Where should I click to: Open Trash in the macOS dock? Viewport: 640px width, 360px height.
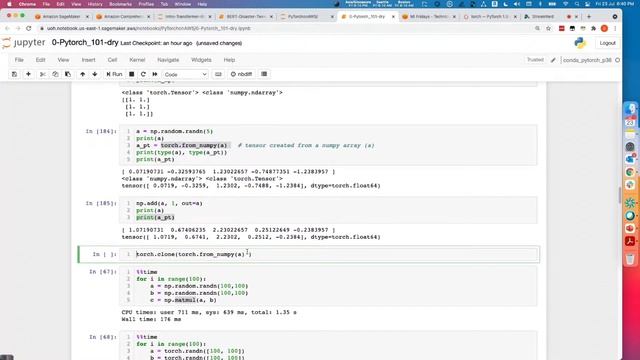coord(630,259)
